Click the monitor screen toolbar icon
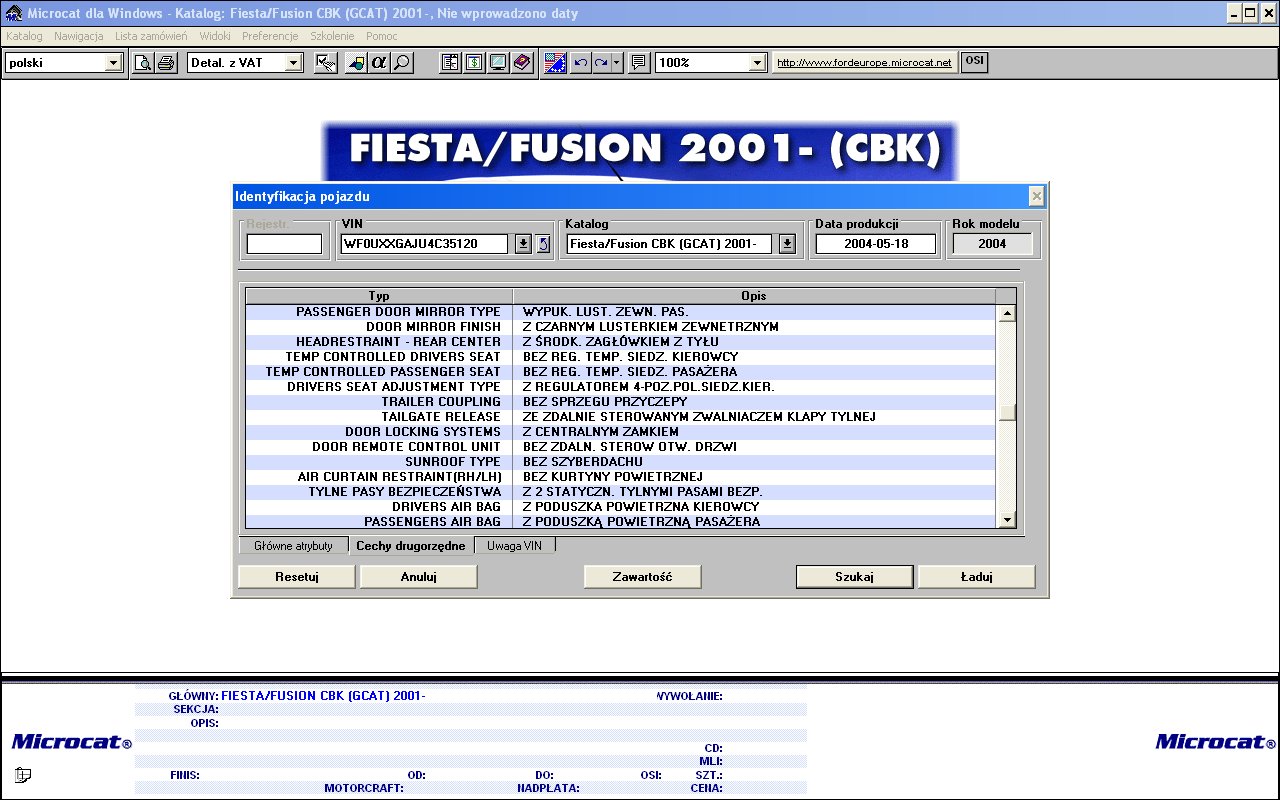Viewport: 1280px width, 800px height. pos(497,62)
